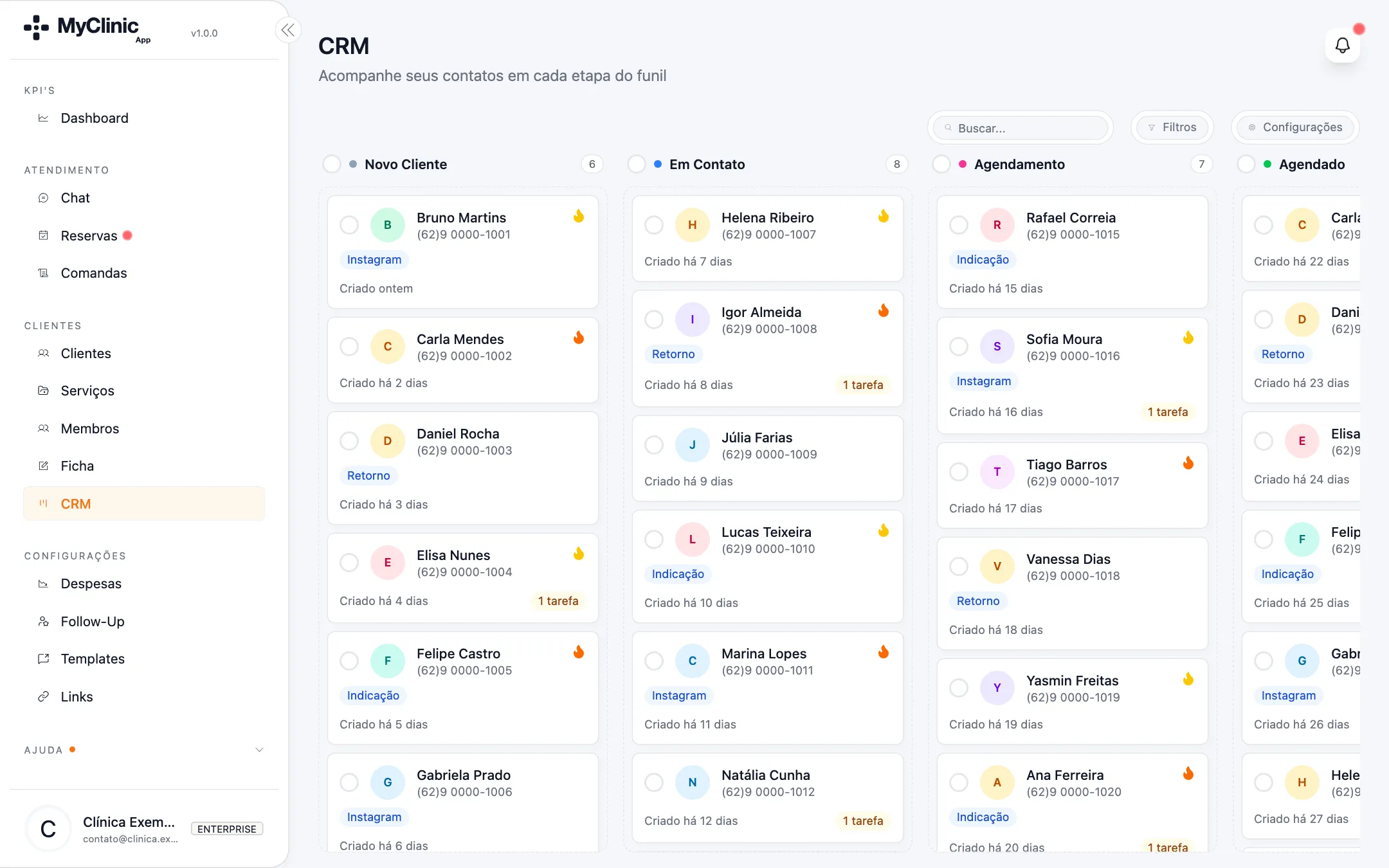Image resolution: width=1389 pixels, height=868 pixels.
Task: Click the 1 tarefa badge on Elisa Nunes
Action: point(558,601)
